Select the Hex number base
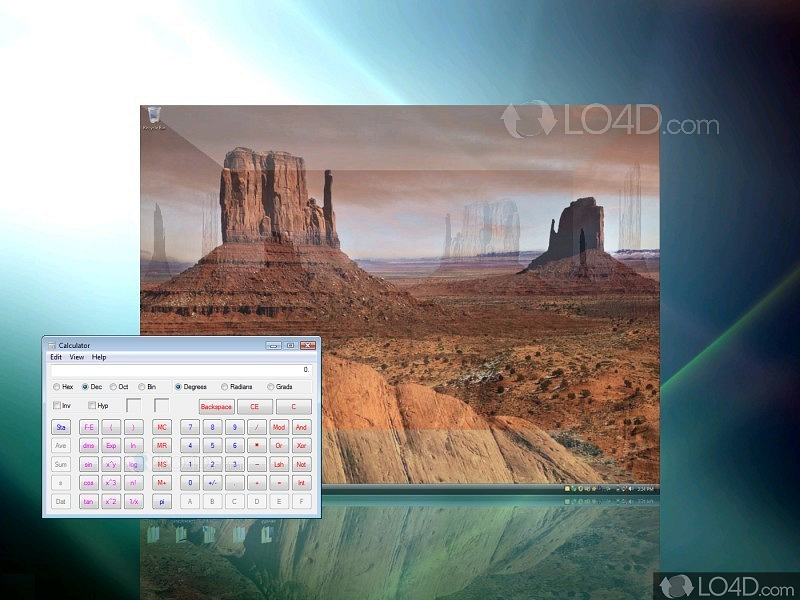Viewport: 800px width, 600px height. (x=58, y=386)
